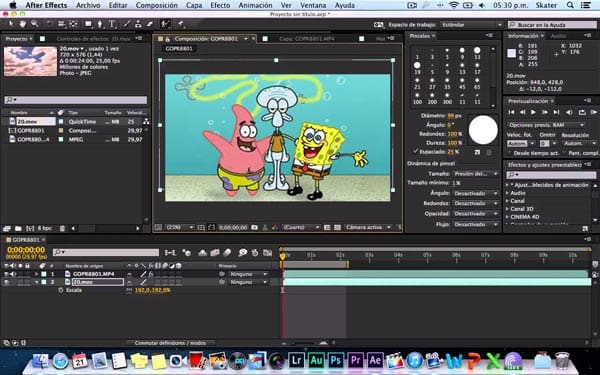Select the Zoom magnifier tool
This screenshot has width=600, height=375.
pyautogui.click(x=35, y=24)
